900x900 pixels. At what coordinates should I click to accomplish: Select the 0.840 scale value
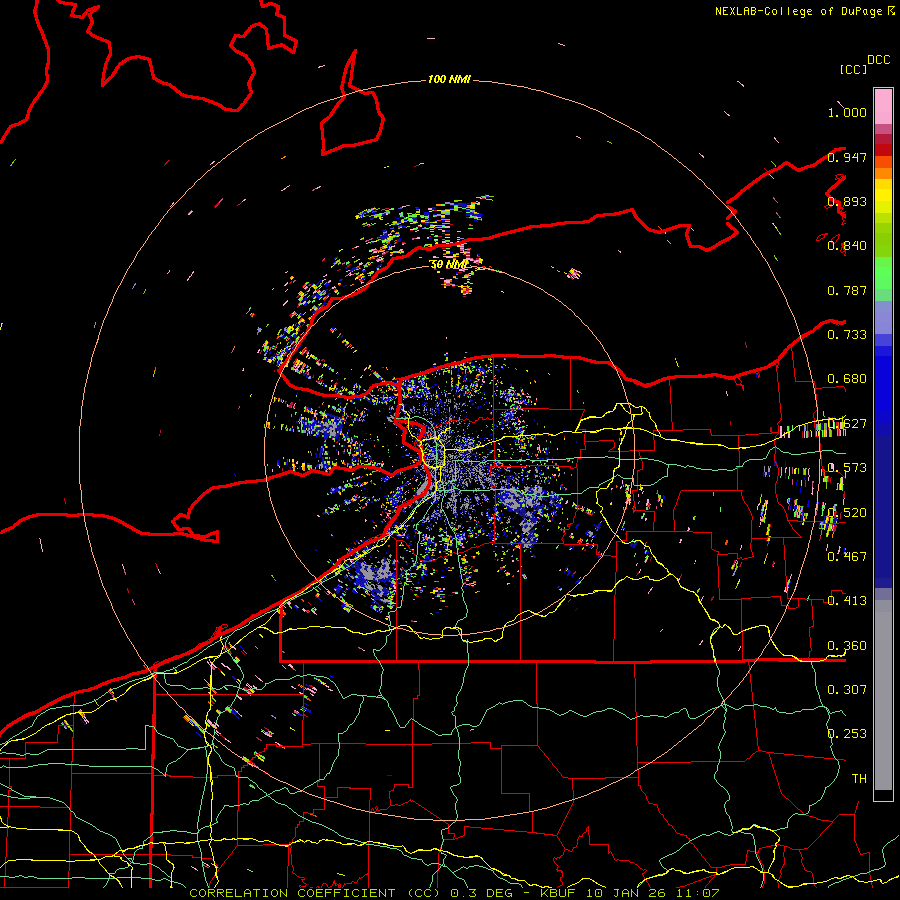847,246
